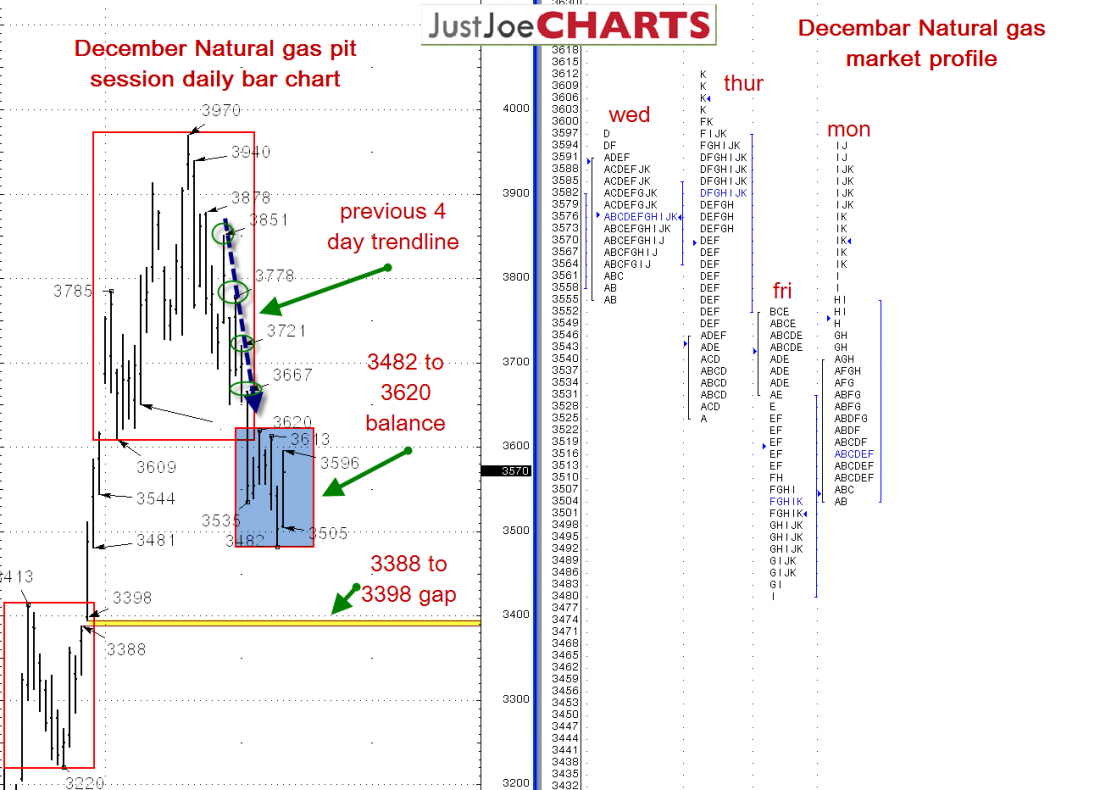Viewport: 1100px width, 790px height.
Task: Select the 'mon' market profile label
Action: [x=848, y=129]
